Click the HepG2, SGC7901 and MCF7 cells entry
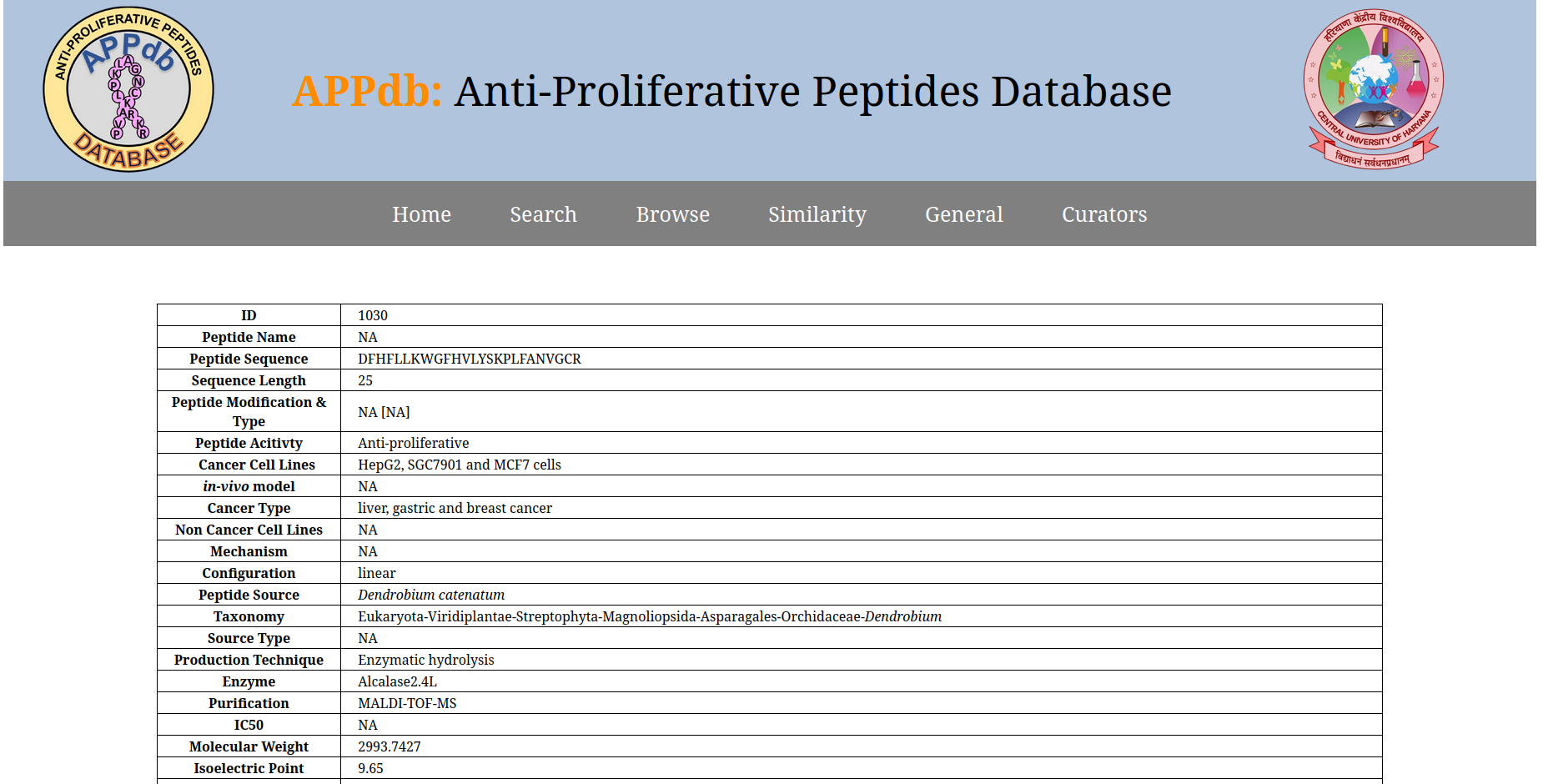The width and height of the screenshot is (1543, 784). 460,465
